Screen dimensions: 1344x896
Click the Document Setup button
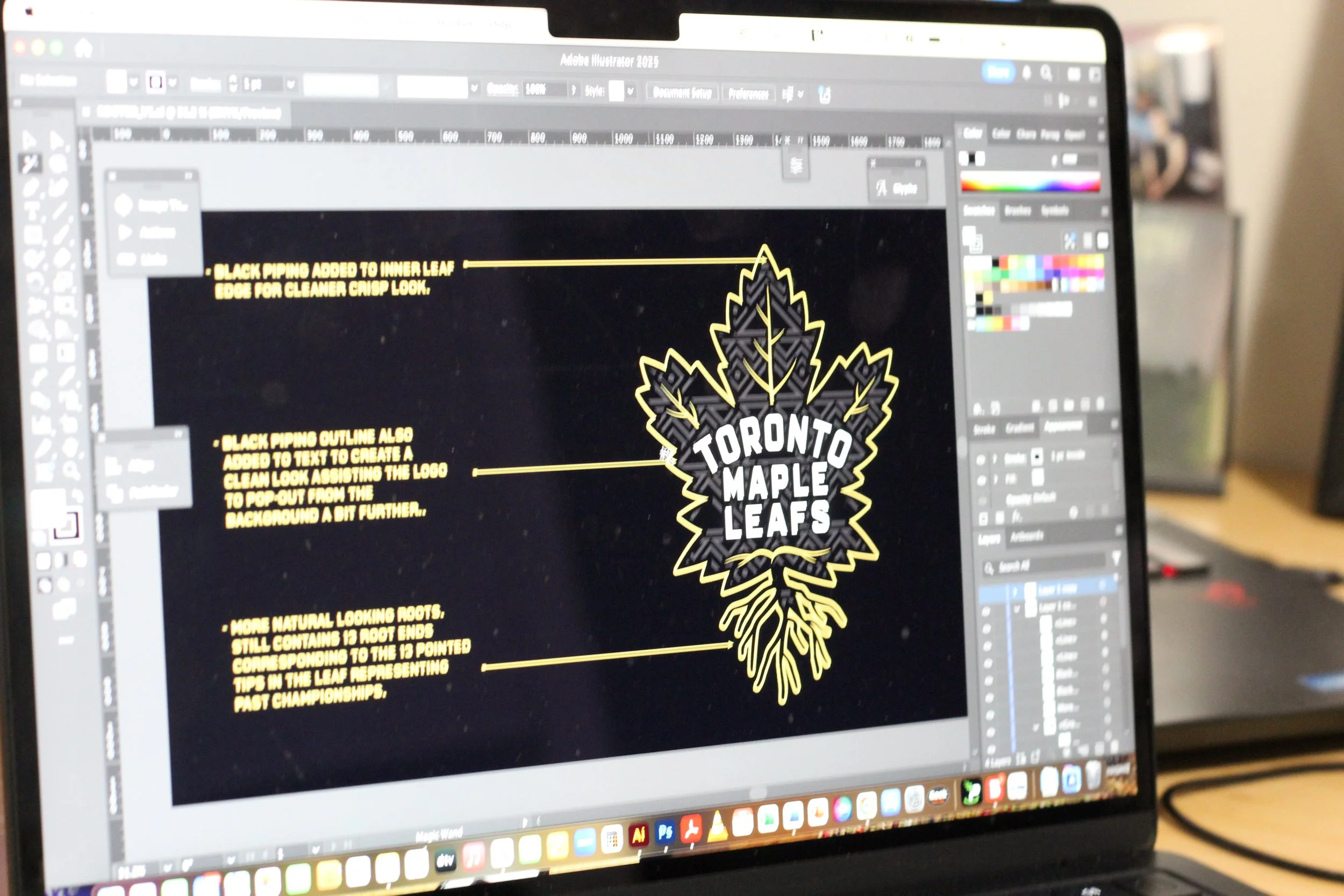click(682, 92)
